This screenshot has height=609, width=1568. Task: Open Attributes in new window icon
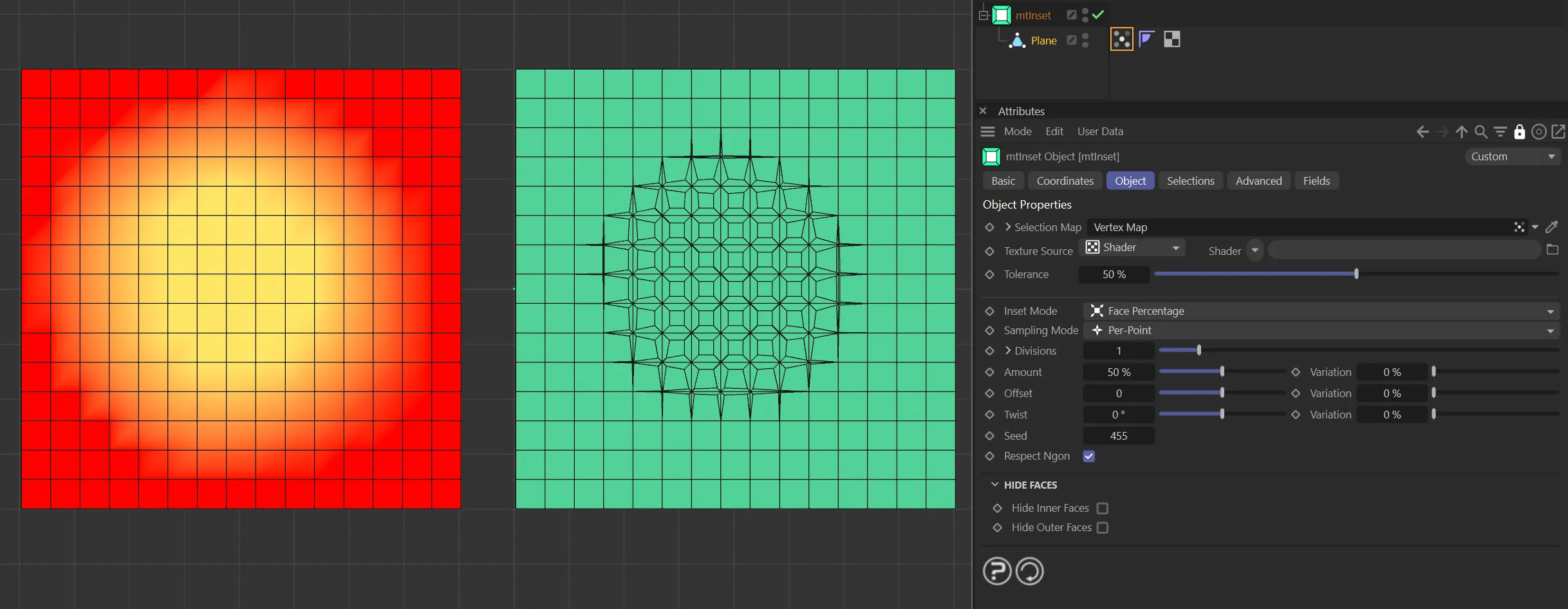point(1558,132)
